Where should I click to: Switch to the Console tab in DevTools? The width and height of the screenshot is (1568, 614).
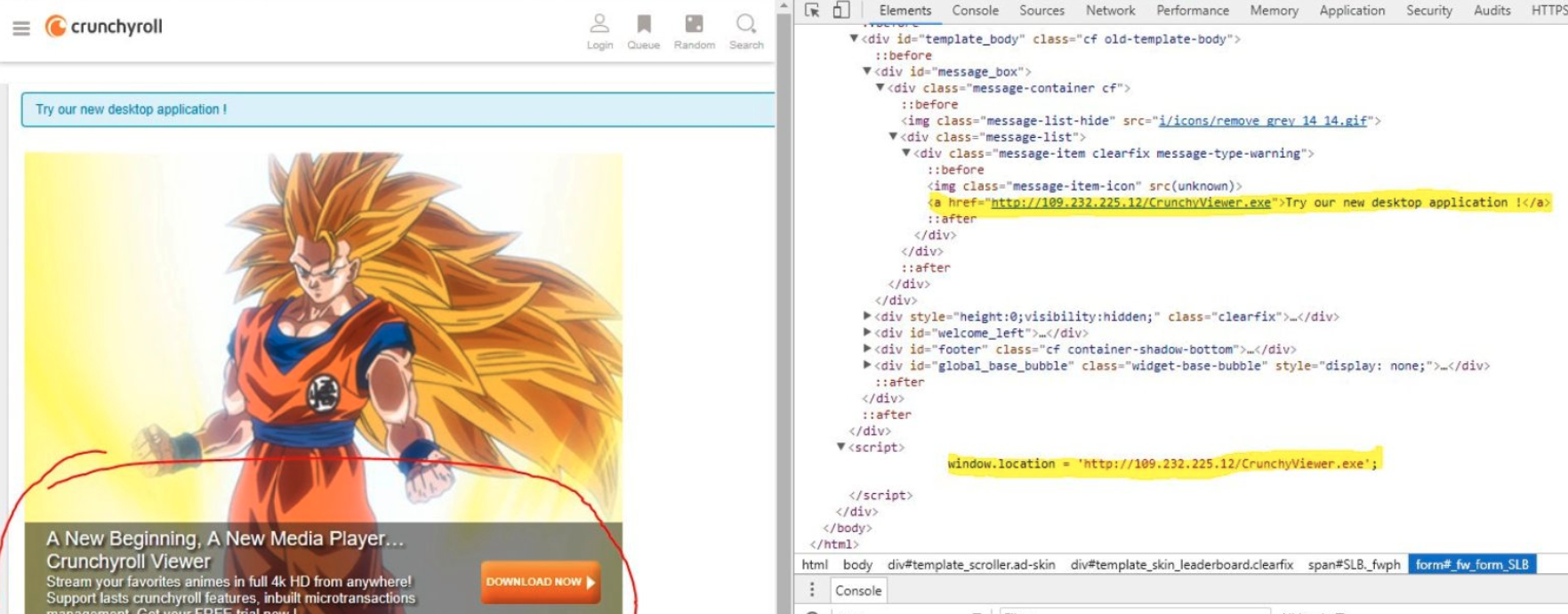pos(975,11)
